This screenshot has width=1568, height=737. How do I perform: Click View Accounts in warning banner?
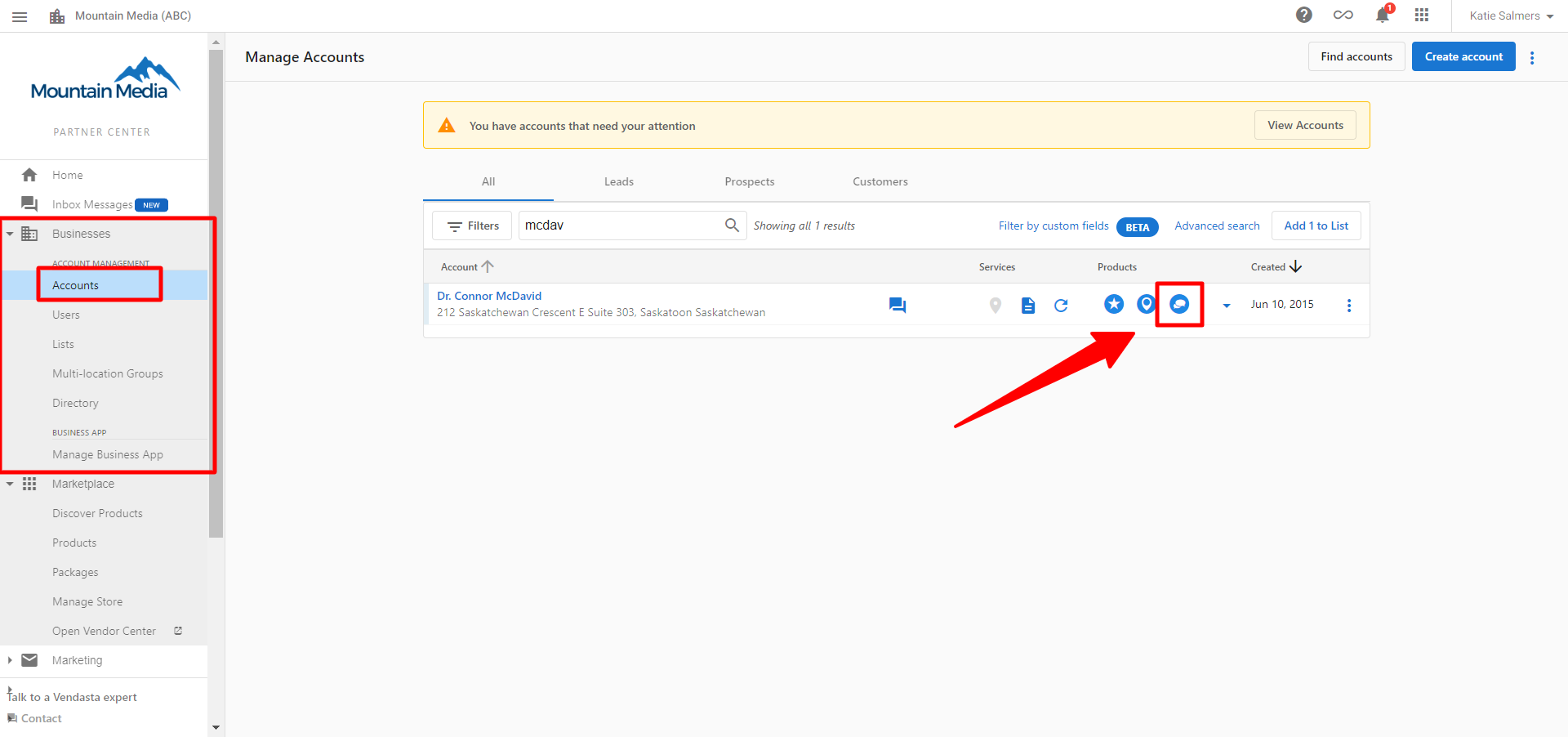click(1305, 125)
